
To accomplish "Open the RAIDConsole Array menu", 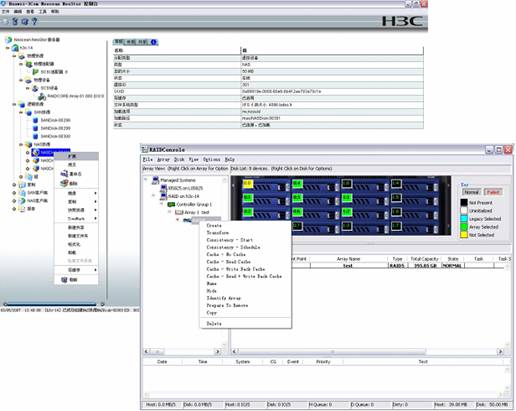I will [163, 160].
